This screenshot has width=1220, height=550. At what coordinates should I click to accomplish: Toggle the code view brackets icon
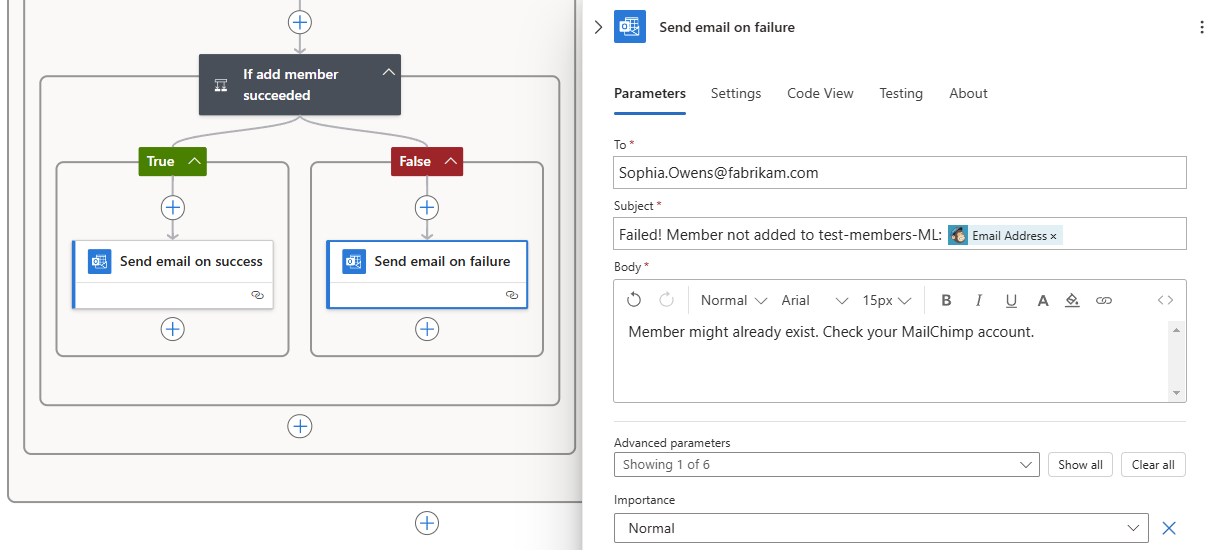[x=1165, y=300]
